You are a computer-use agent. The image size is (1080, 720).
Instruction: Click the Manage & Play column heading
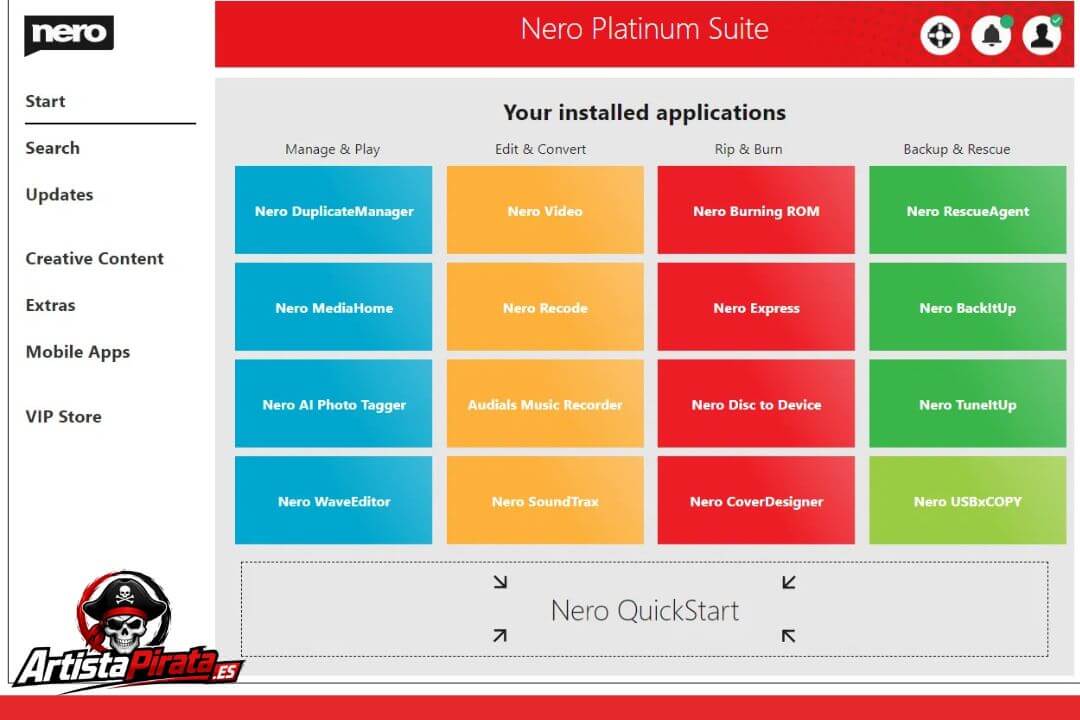[333, 149]
